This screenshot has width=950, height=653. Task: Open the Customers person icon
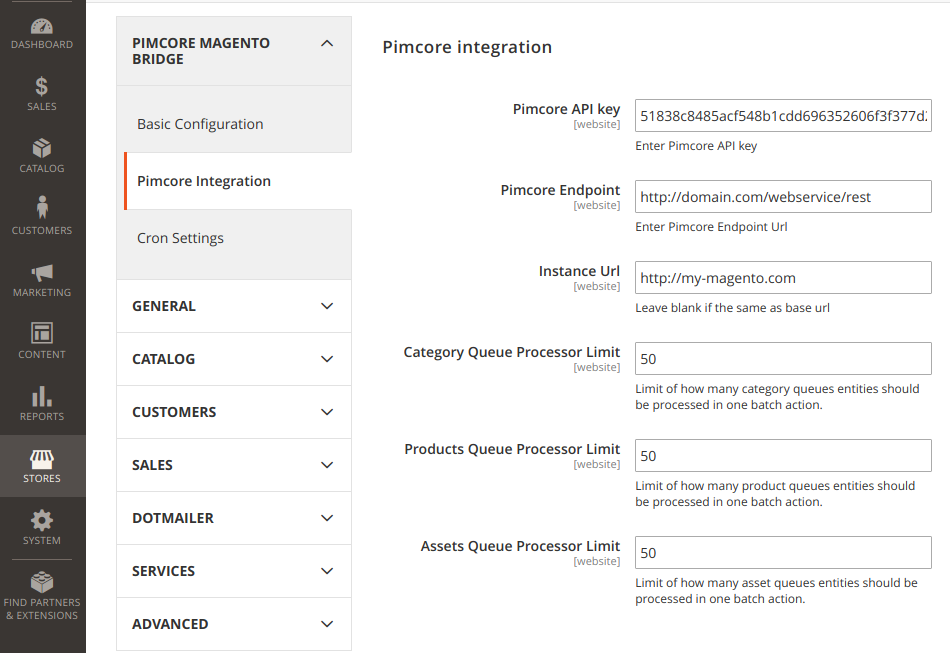(x=42, y=207)
